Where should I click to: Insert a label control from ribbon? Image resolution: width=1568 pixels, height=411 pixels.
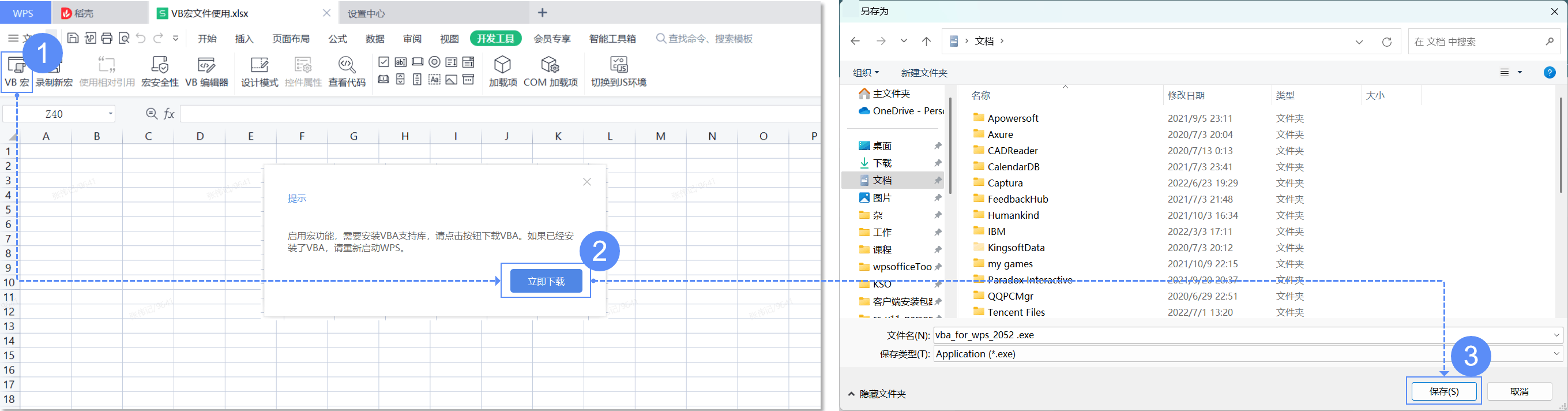tap(435, 80)
